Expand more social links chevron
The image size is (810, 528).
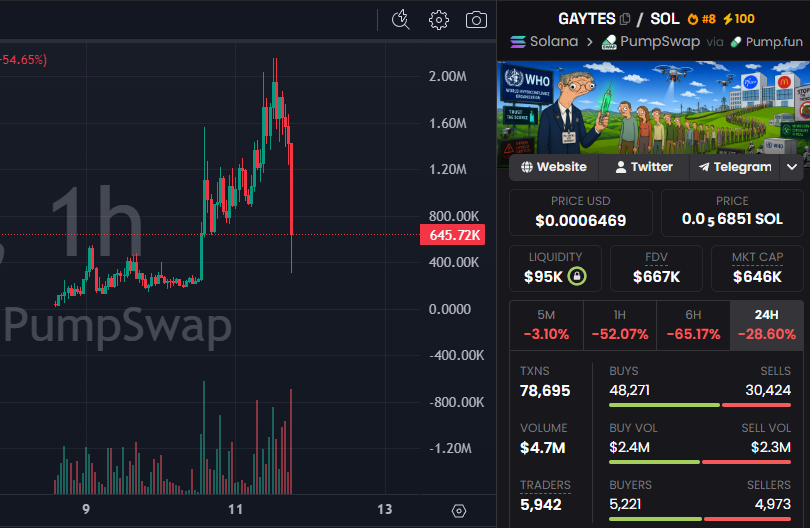(x=791, y=167)
